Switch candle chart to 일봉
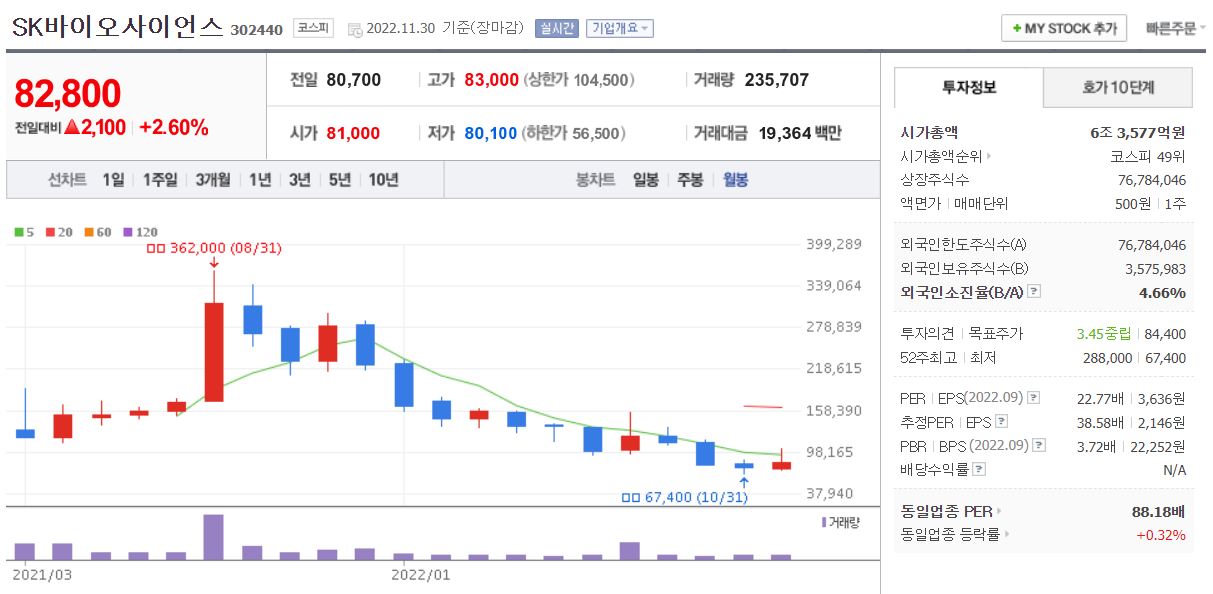Image resolution: width=1213 pixels, height=594 pixels. coord(646,180)
